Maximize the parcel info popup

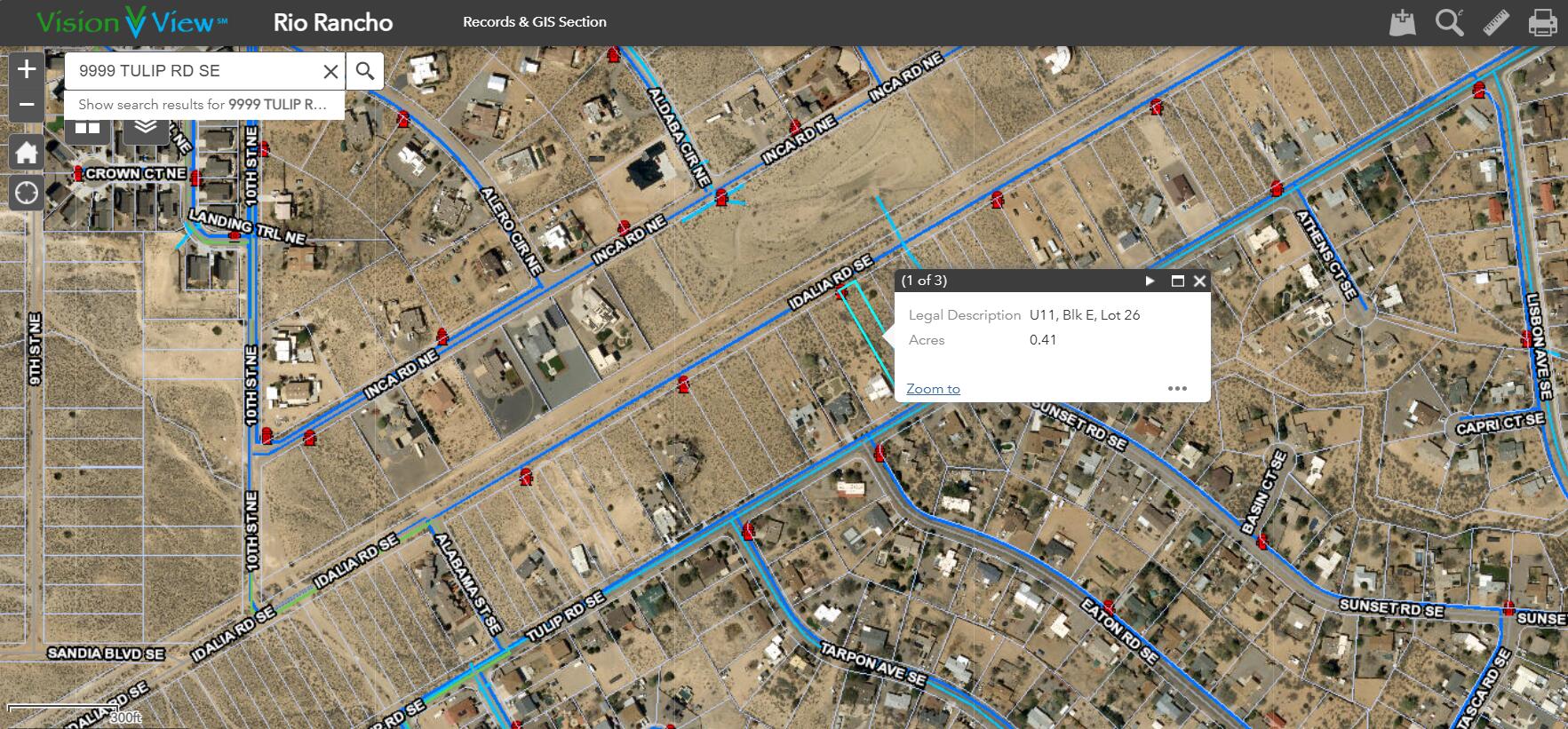tap(1177, 281)
